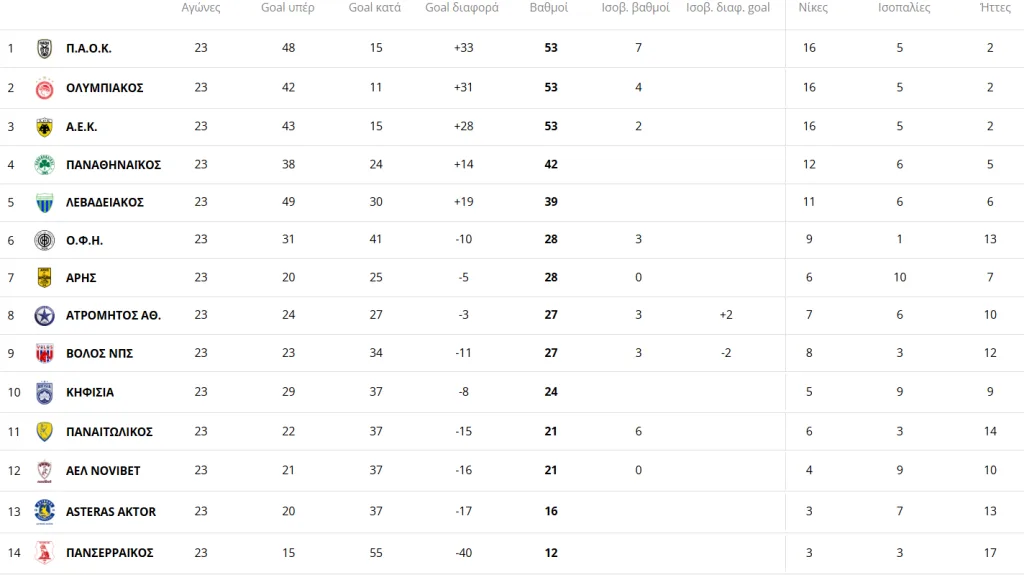The image size is (1024, 575).
Task: Click the Α.Ε.Κ. yellow crest icon
Action: tap(44, 127)
